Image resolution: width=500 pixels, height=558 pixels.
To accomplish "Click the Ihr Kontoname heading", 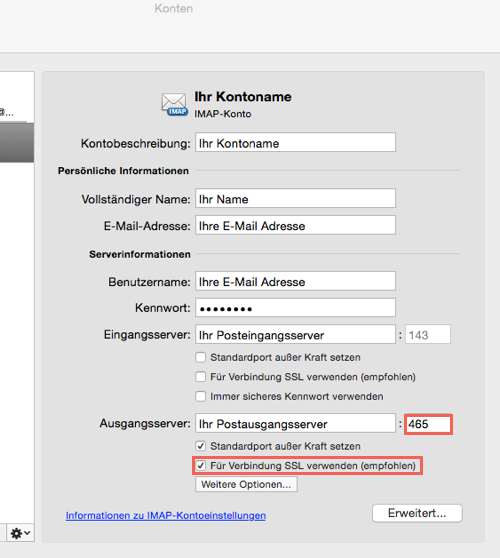I will 243,96.
